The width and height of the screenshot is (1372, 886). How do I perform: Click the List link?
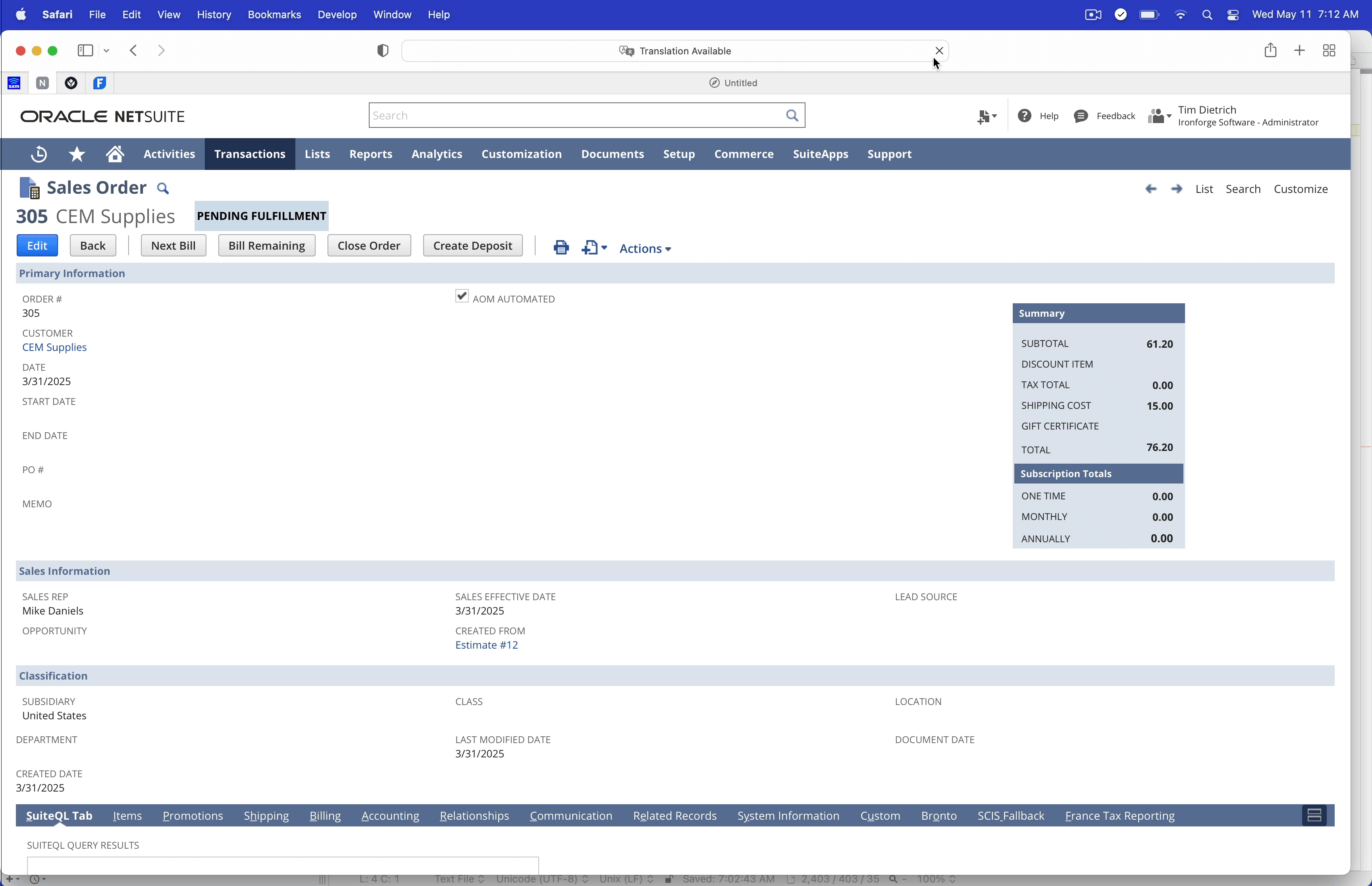(1203, 189)
